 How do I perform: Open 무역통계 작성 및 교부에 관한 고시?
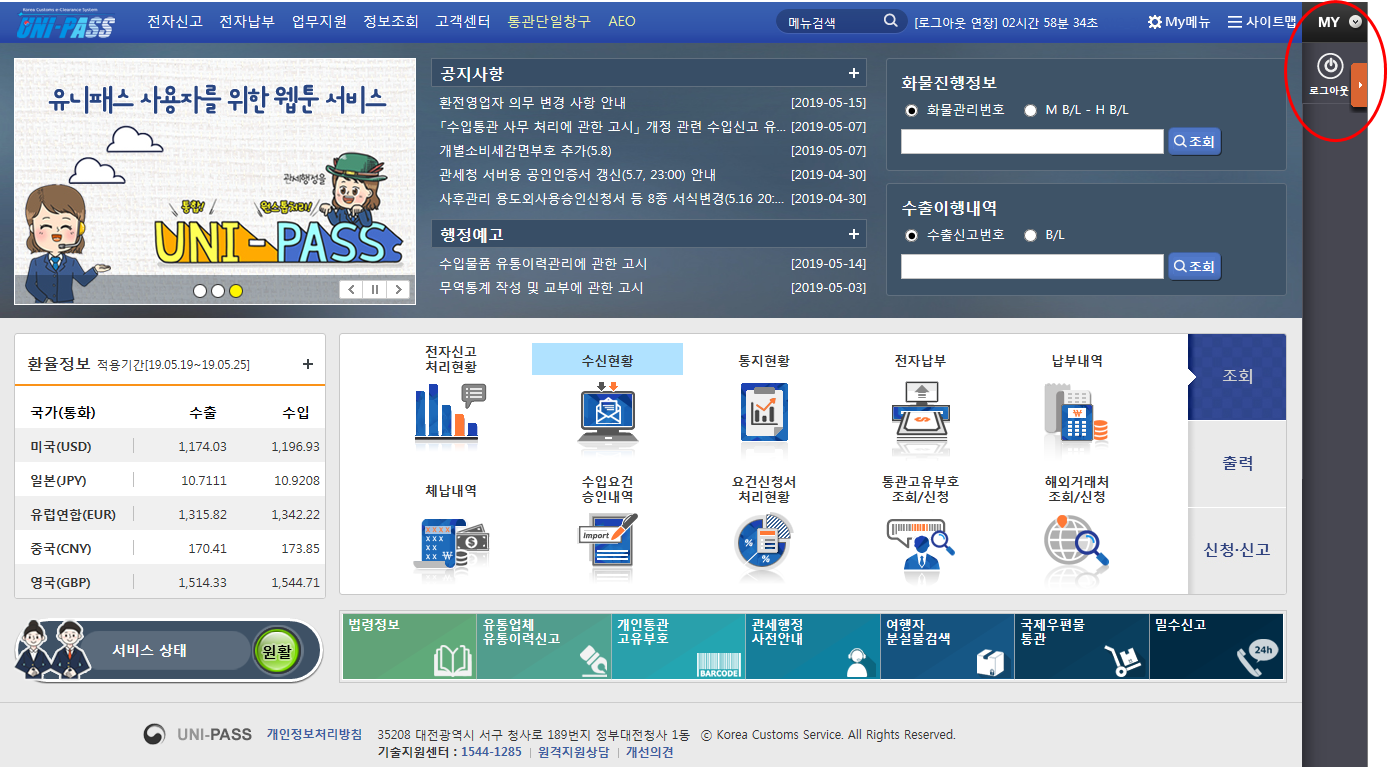tap(541, 288)
